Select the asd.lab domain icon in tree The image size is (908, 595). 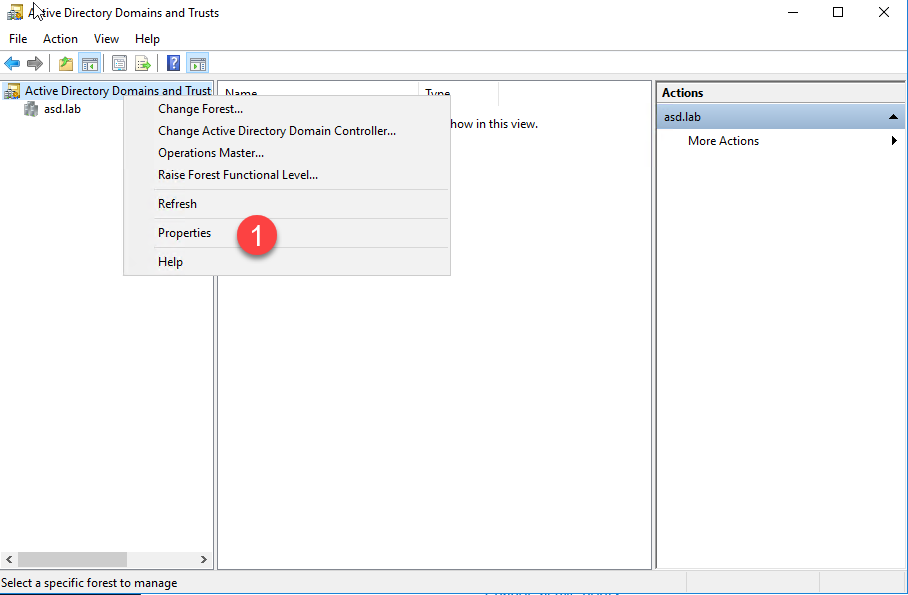(31, 109)
